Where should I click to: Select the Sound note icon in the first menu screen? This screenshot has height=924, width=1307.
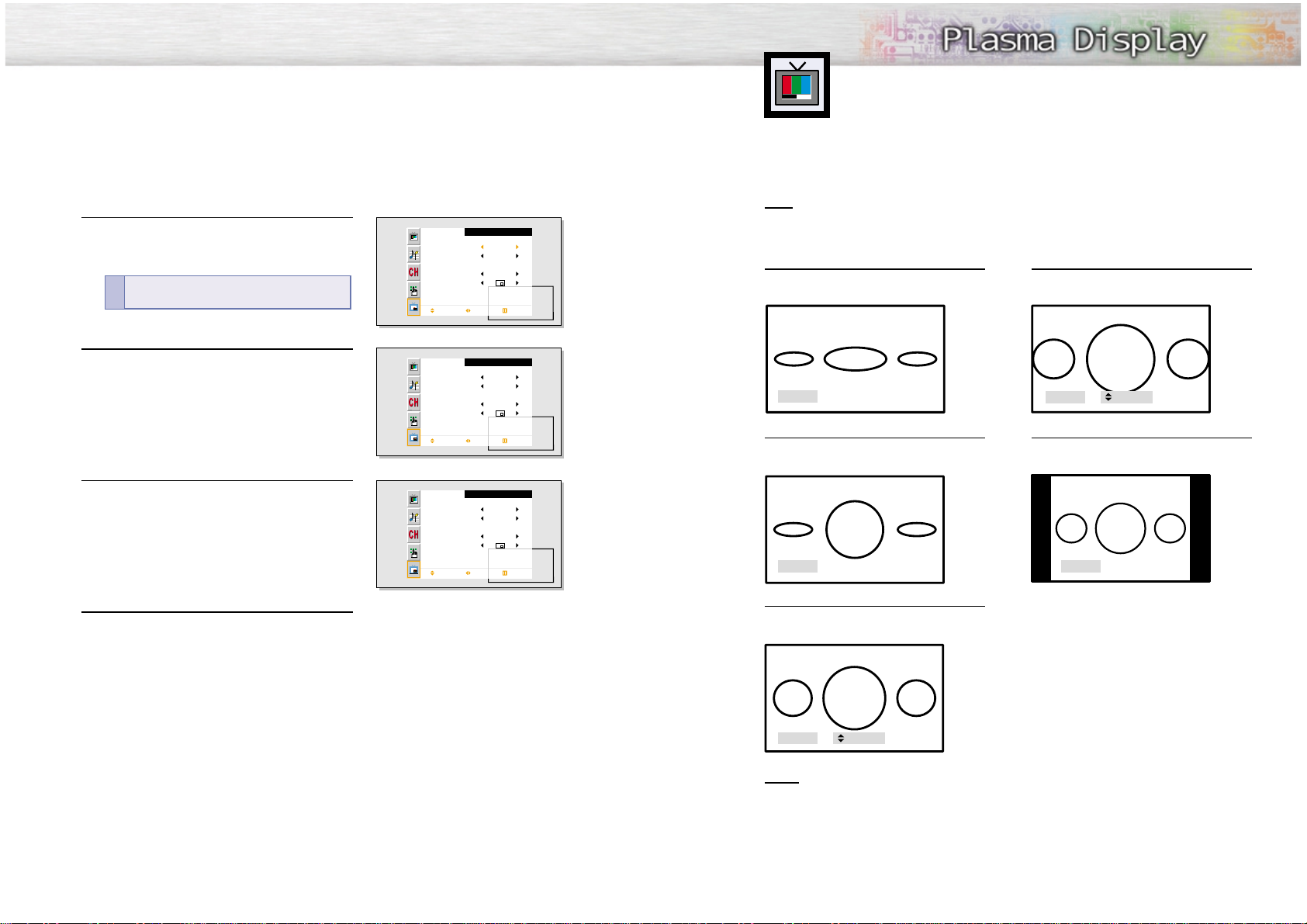pos(413,254)
